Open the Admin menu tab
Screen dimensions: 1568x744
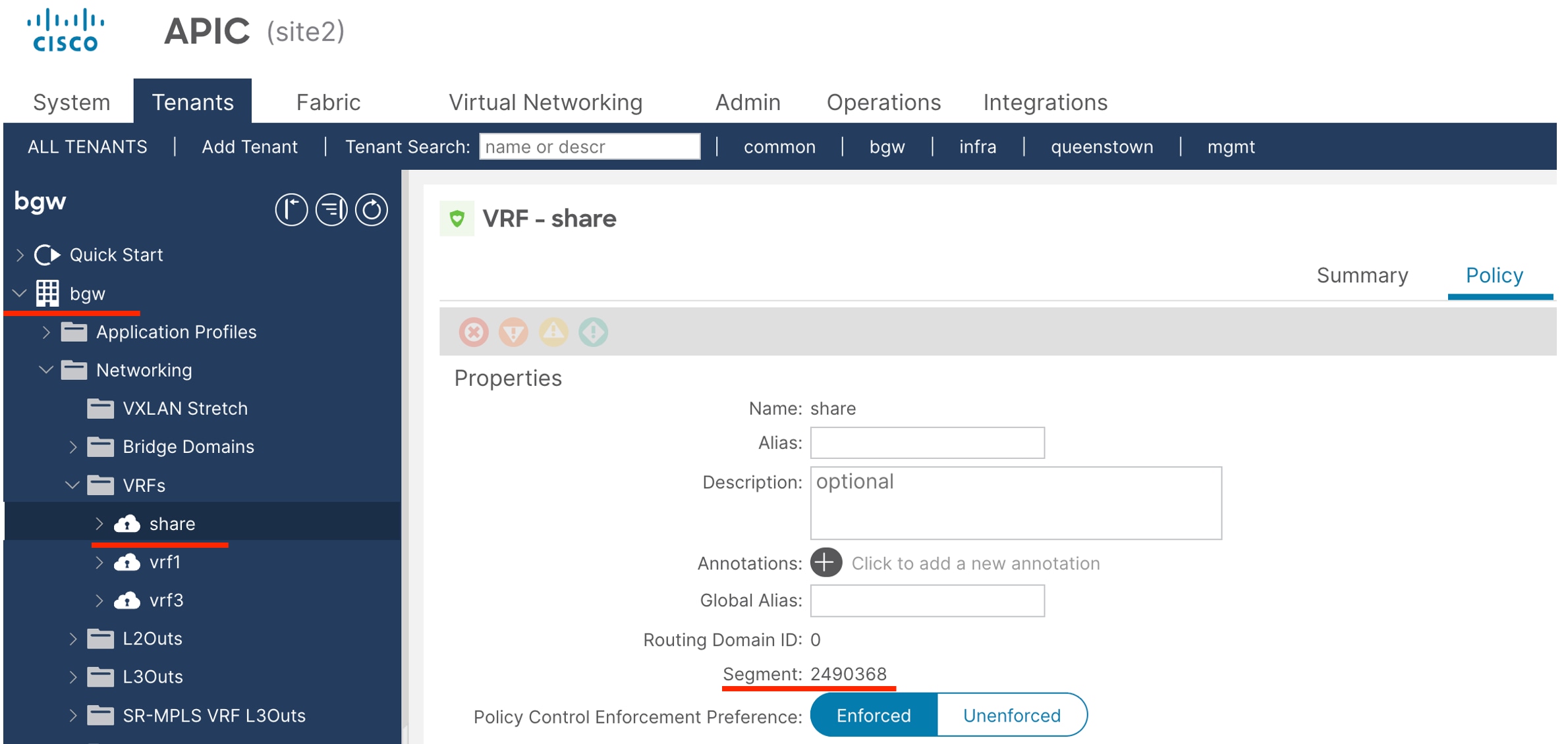(x=748, y=102)
